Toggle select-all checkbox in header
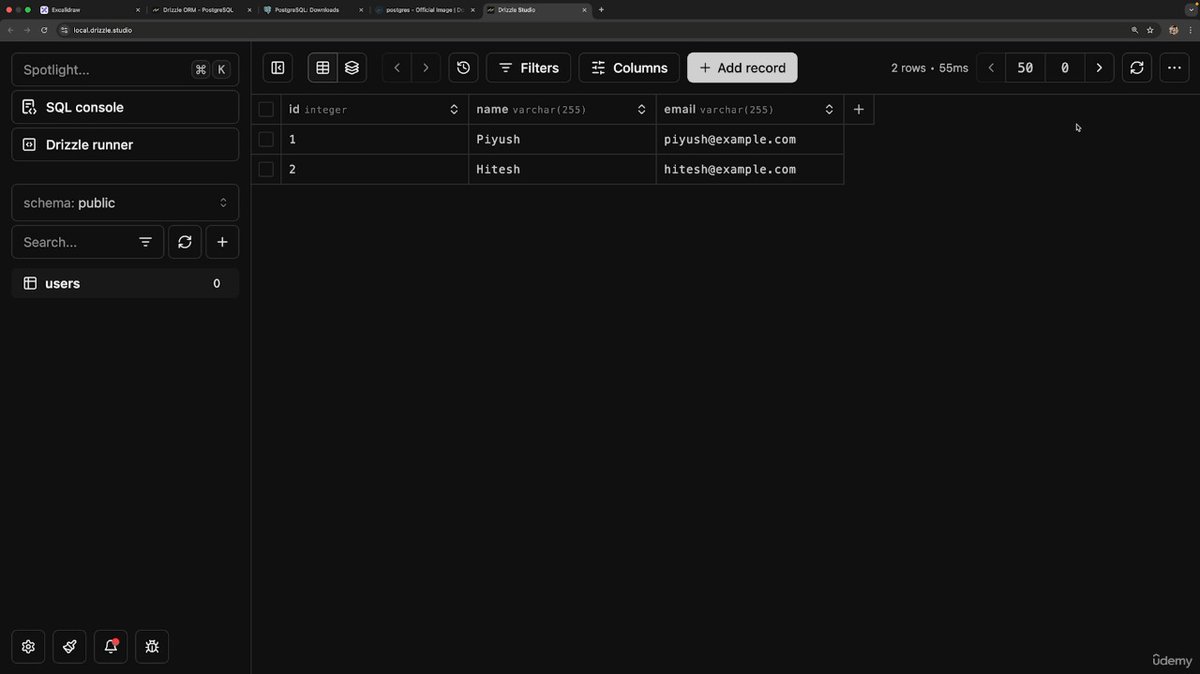 tap(266, 109)
